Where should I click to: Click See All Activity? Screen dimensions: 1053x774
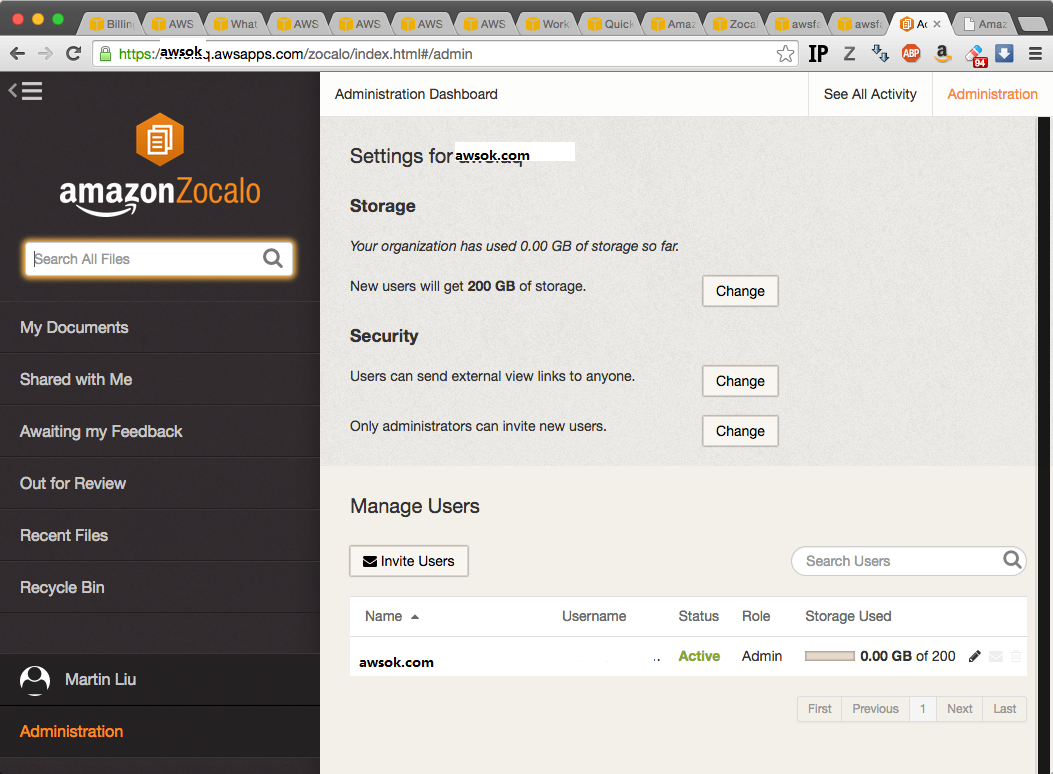(x=870, y=94)
